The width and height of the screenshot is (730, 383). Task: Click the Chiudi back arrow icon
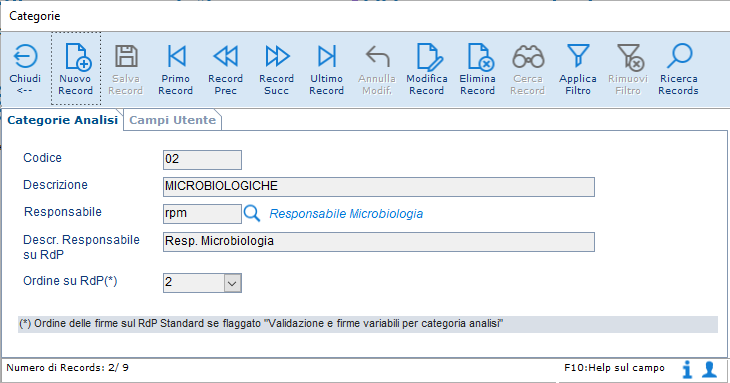tap(25, 56)
